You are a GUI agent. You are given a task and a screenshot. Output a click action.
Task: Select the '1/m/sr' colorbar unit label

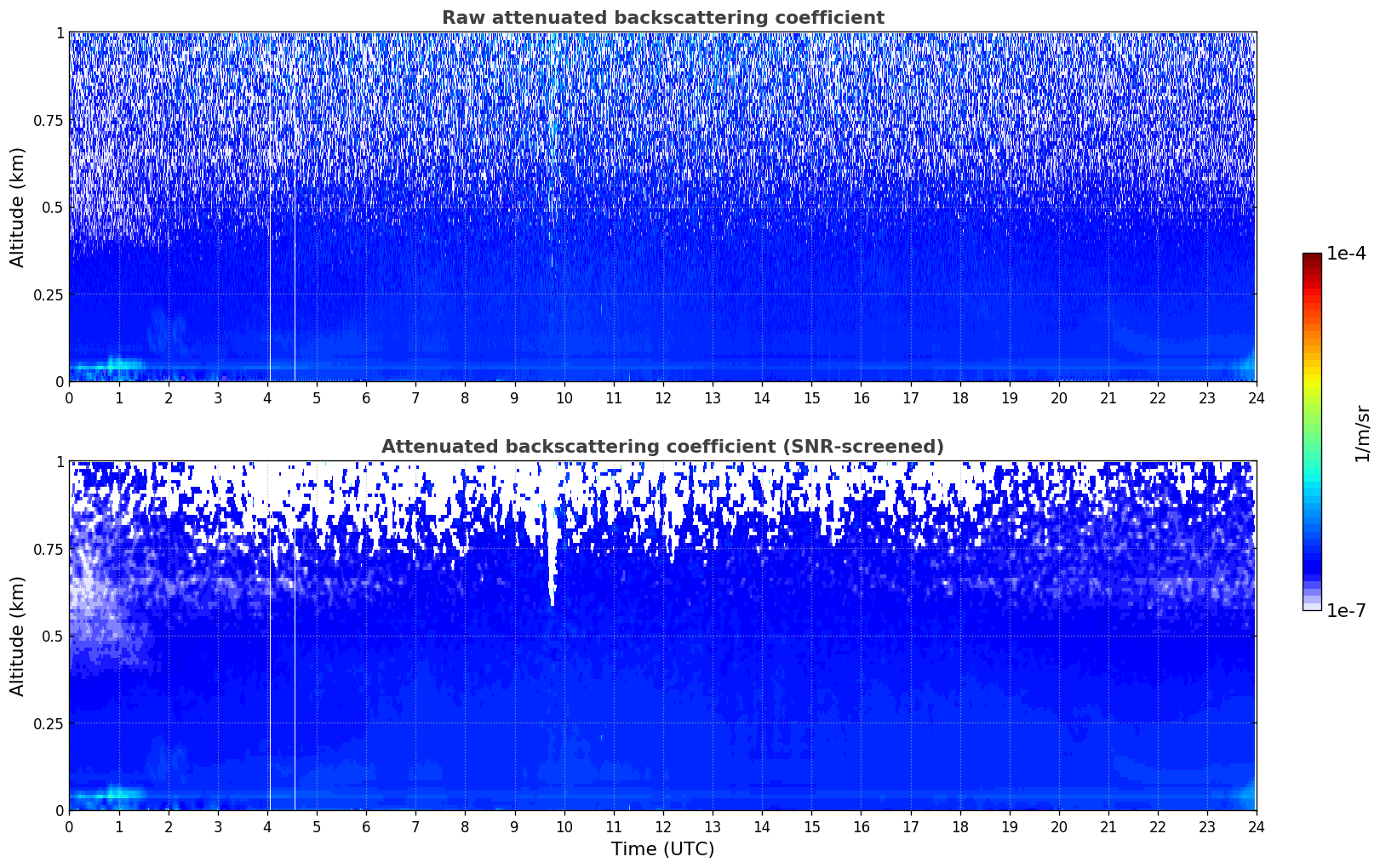[1362, 432]
